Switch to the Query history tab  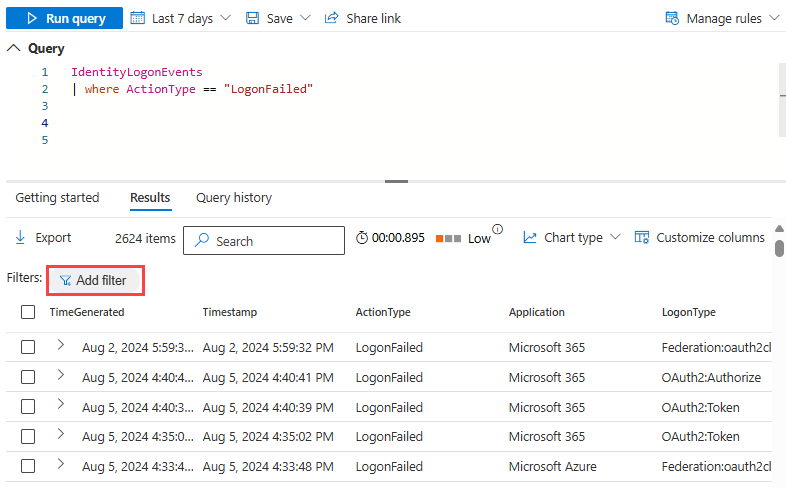pyautogui.click(x=233, y=198)
